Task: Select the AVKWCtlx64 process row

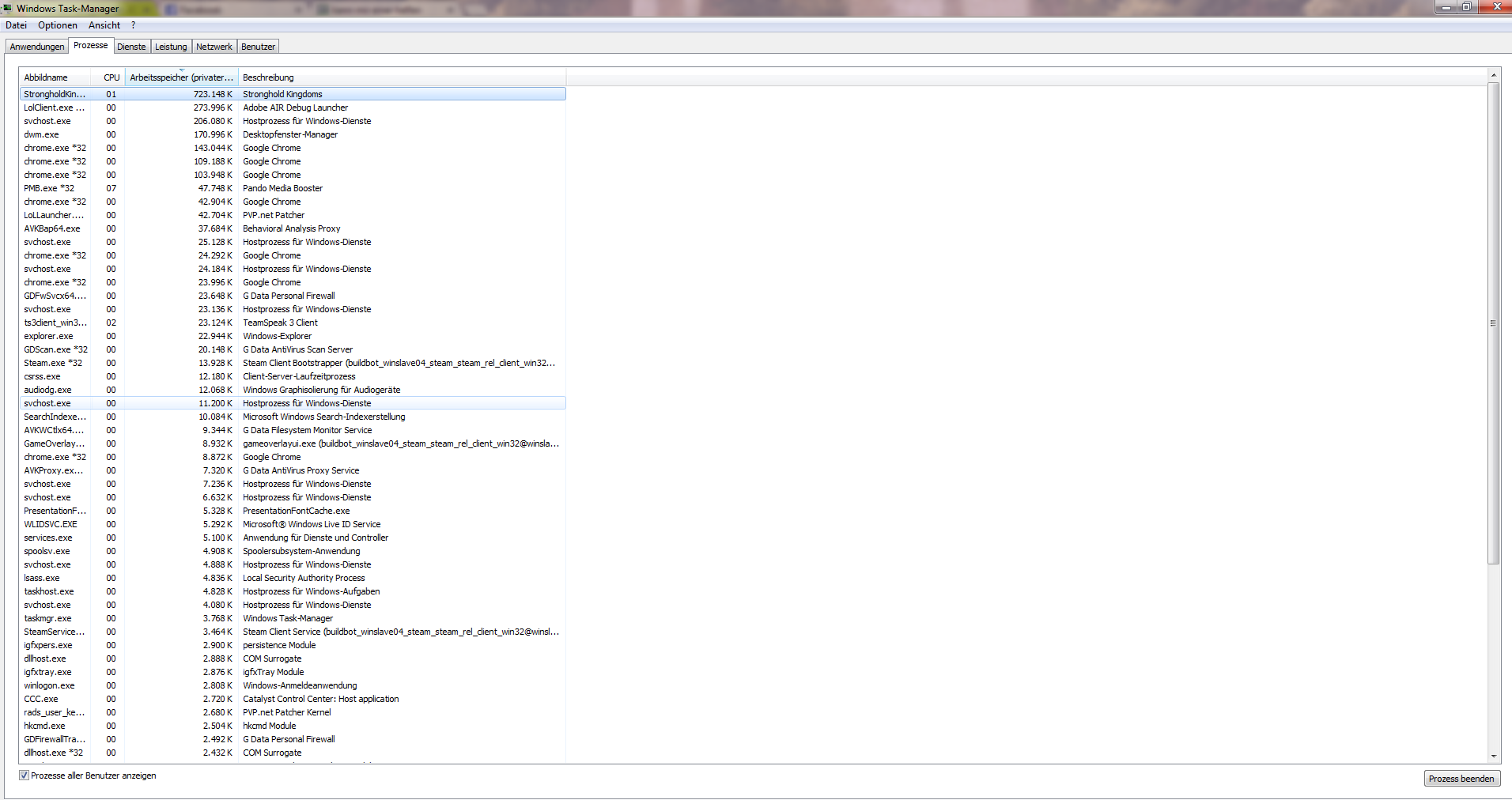Action: point(293,430)
